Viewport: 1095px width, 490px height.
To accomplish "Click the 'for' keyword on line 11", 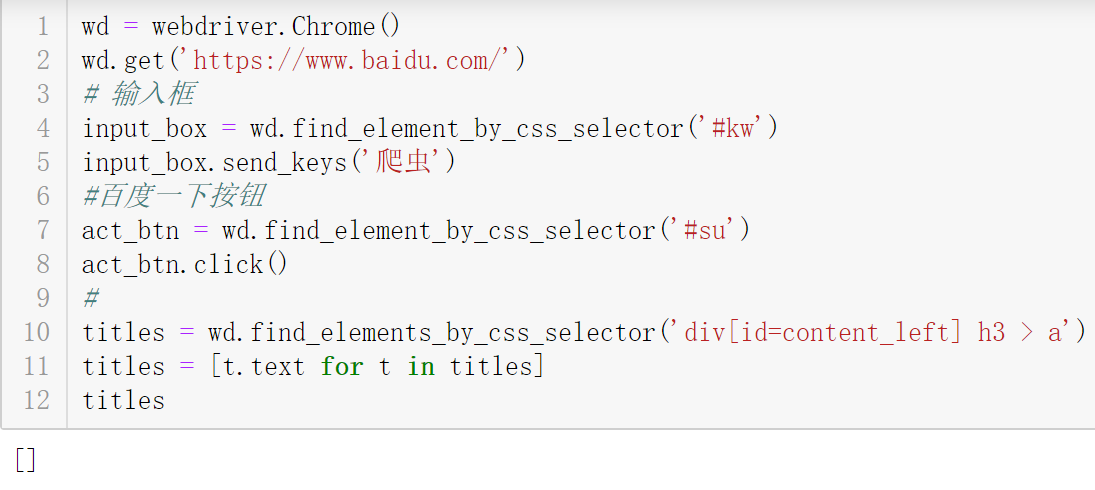I will pos(341,366).
